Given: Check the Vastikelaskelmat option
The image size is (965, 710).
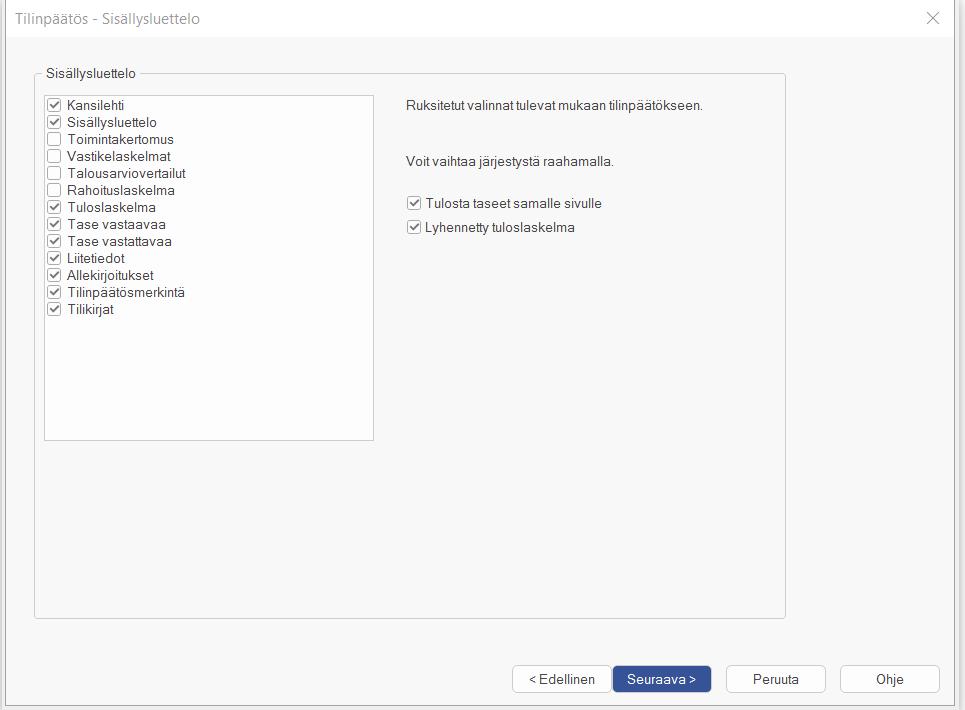Looking at the screenshot, I should 55,156.
